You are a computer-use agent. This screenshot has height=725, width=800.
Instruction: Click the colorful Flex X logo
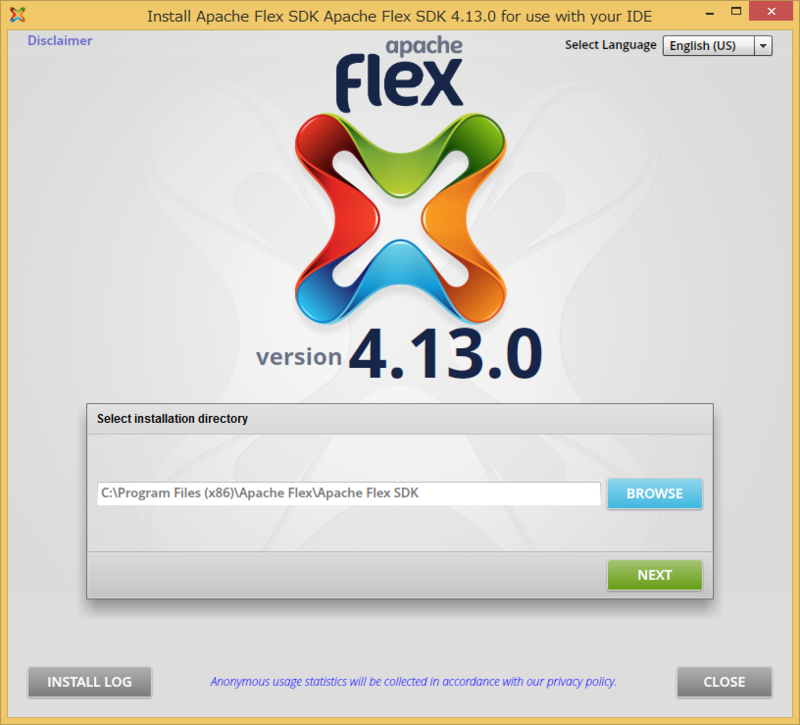401,218
